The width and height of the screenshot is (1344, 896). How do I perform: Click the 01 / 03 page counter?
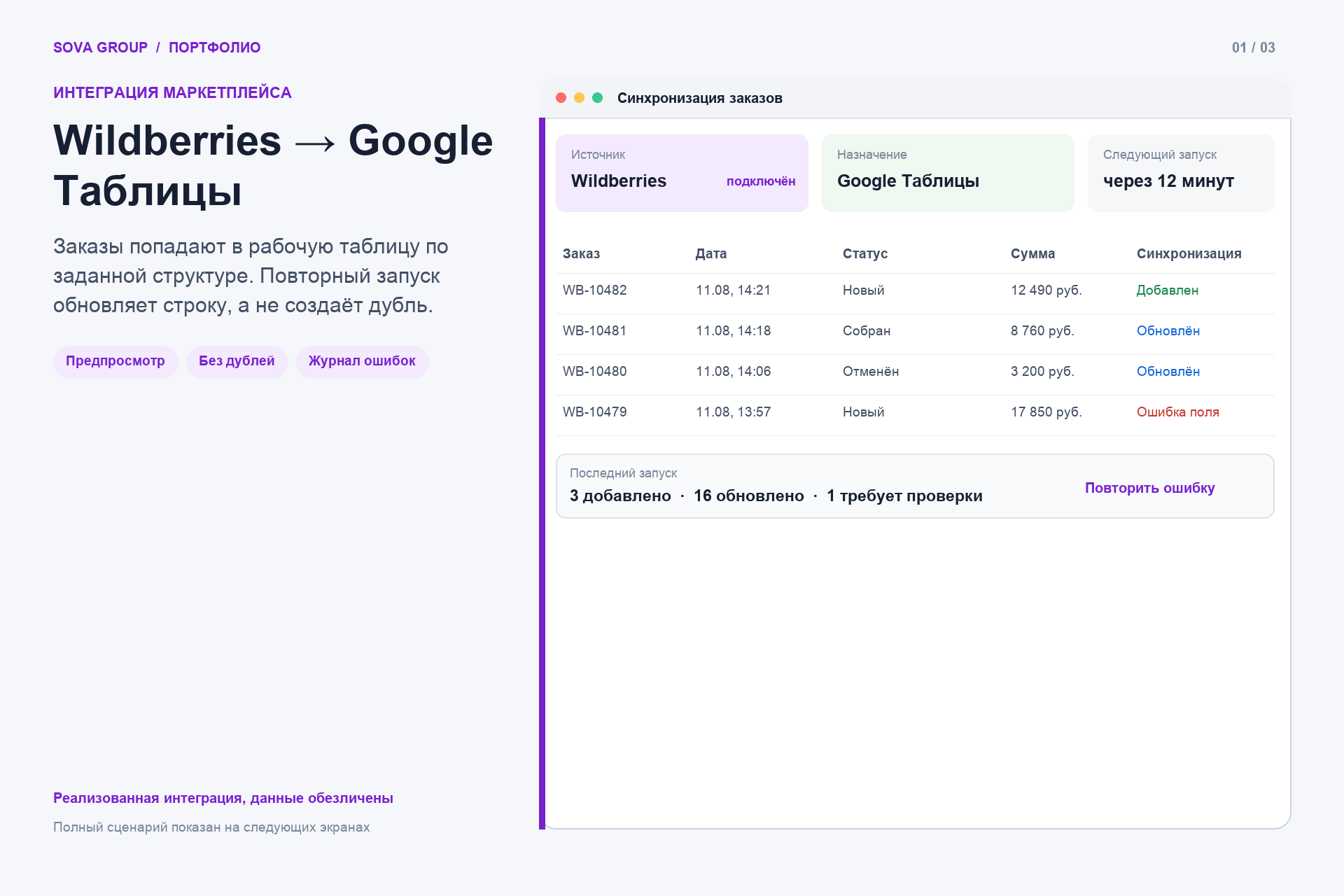pos(1253,48)
